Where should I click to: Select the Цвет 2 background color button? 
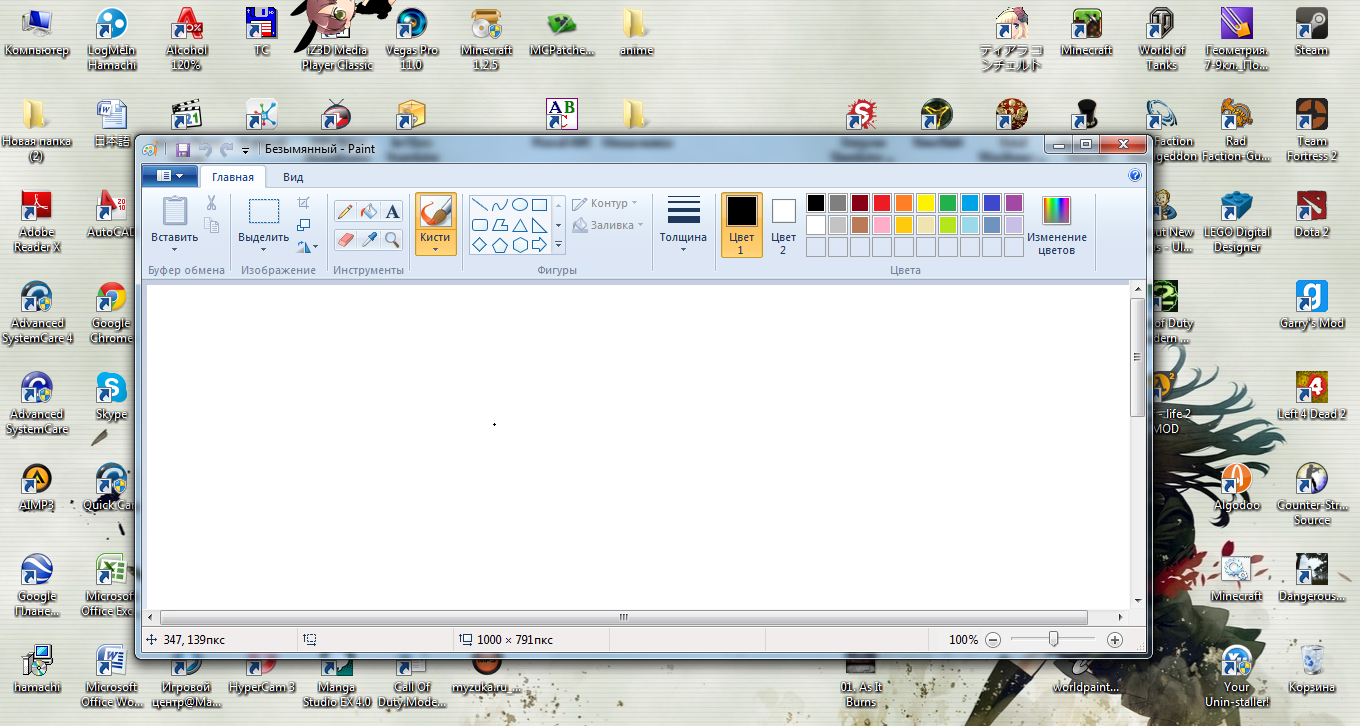tap(783, 224)
